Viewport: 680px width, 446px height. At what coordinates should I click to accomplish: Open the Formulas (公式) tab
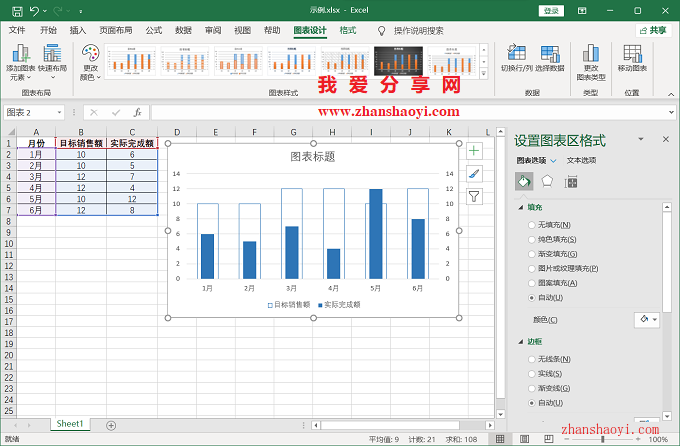coord(154,30)
